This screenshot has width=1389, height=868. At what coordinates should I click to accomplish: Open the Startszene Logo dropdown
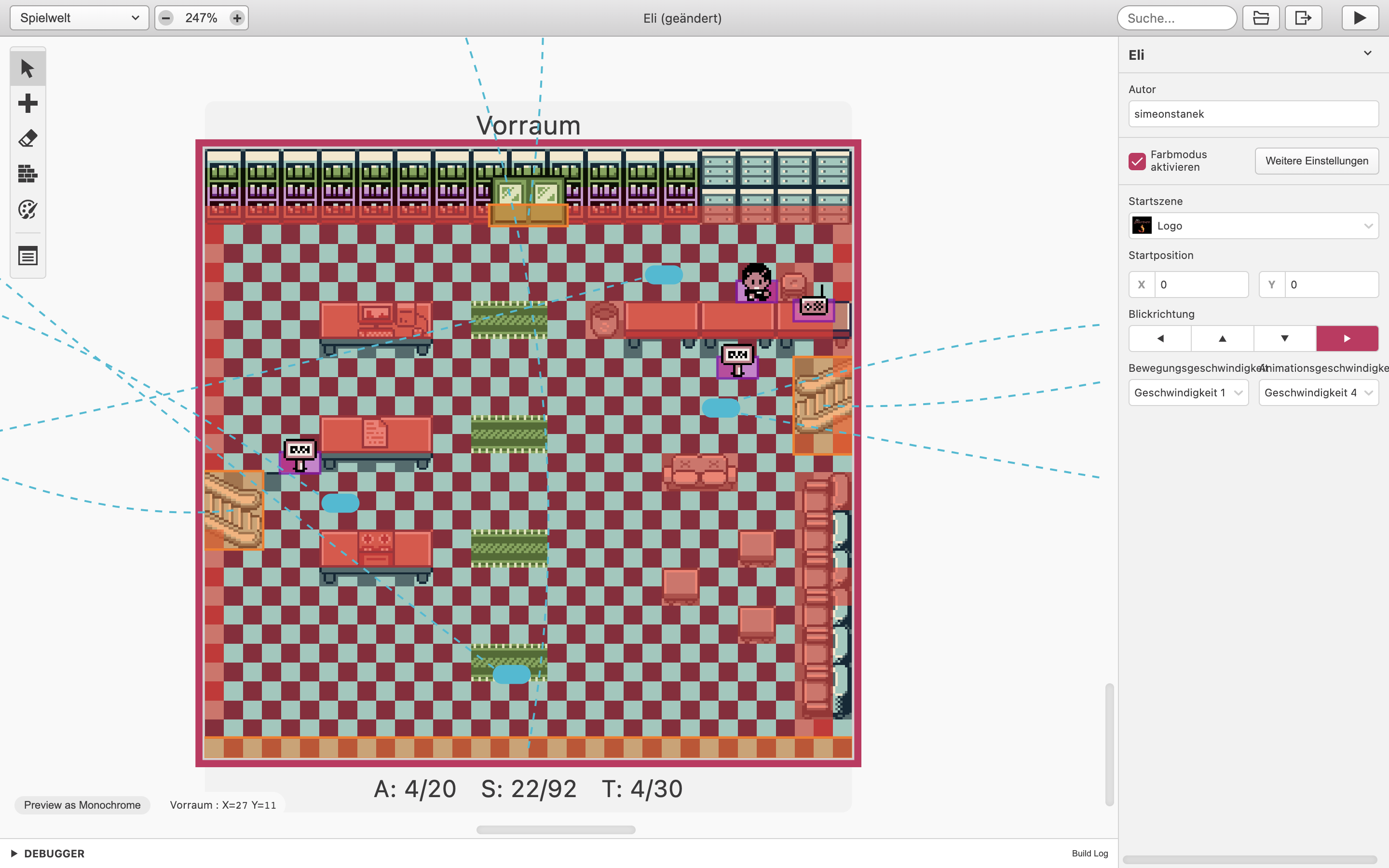click(x=1253, y=226)
